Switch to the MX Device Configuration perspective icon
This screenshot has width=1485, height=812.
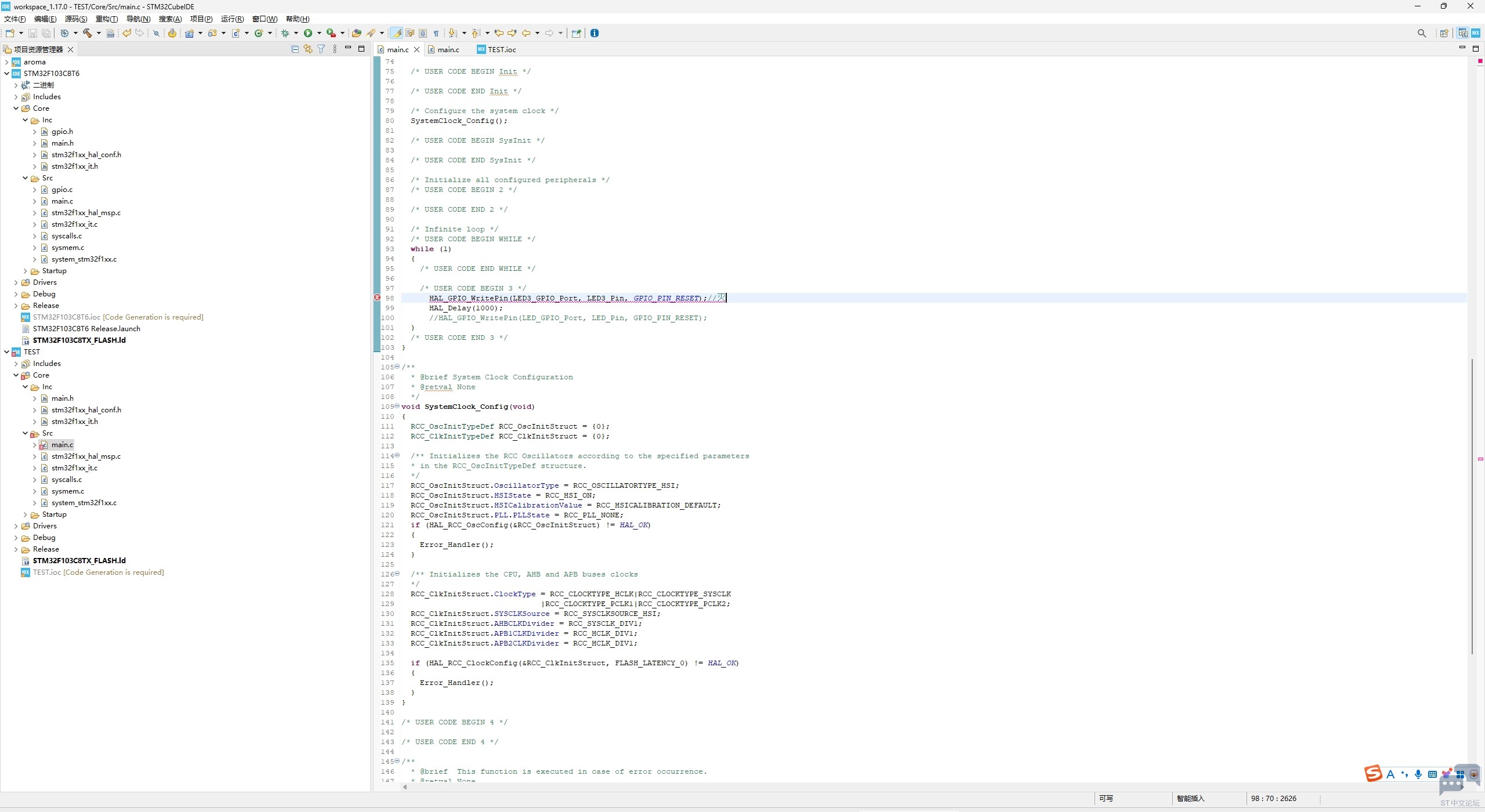(x=1476, y=33)
